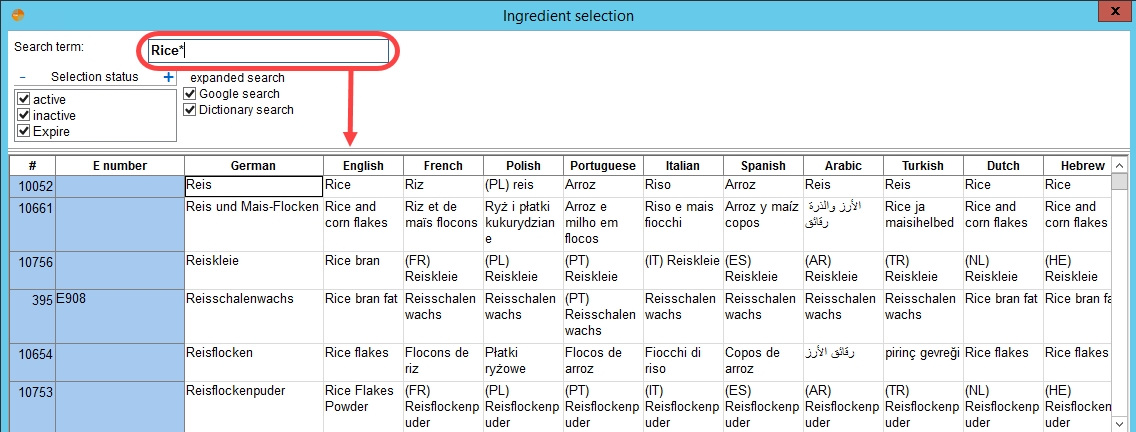Disable the Dictionary search checkbox

(190, 109)
